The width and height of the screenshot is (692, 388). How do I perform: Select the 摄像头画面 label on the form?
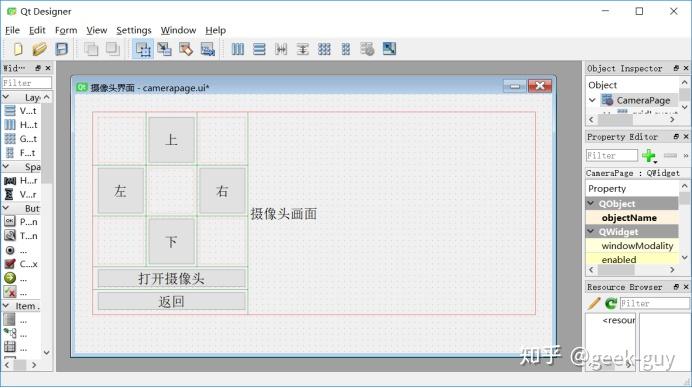pyautogui.click(x=284, y=214)
